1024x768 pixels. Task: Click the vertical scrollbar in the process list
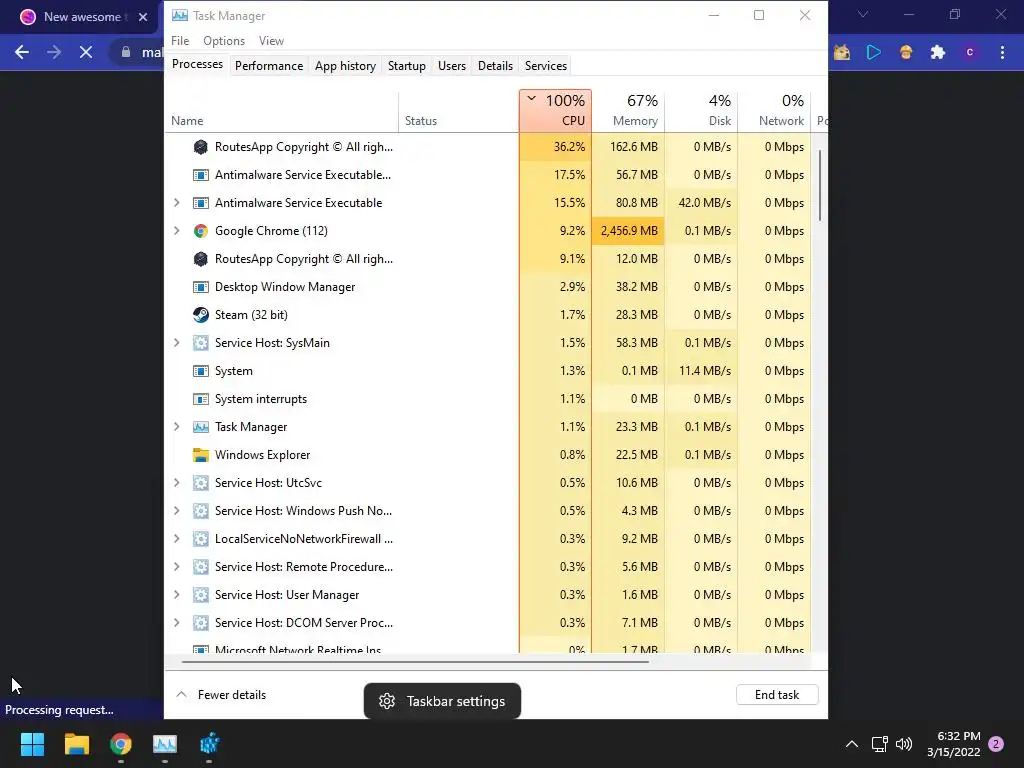pos(820,185)
